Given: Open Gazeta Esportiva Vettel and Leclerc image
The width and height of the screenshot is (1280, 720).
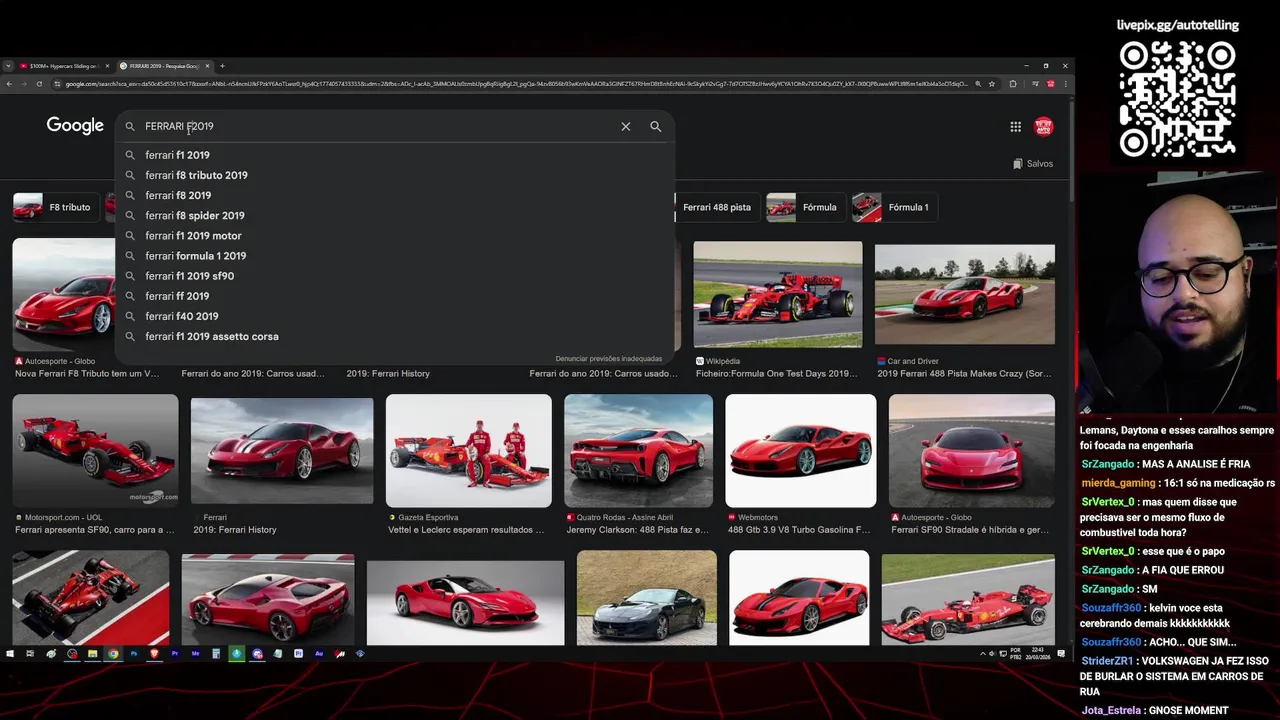Looking at the screenshot, I should click(x=468, y=450).
